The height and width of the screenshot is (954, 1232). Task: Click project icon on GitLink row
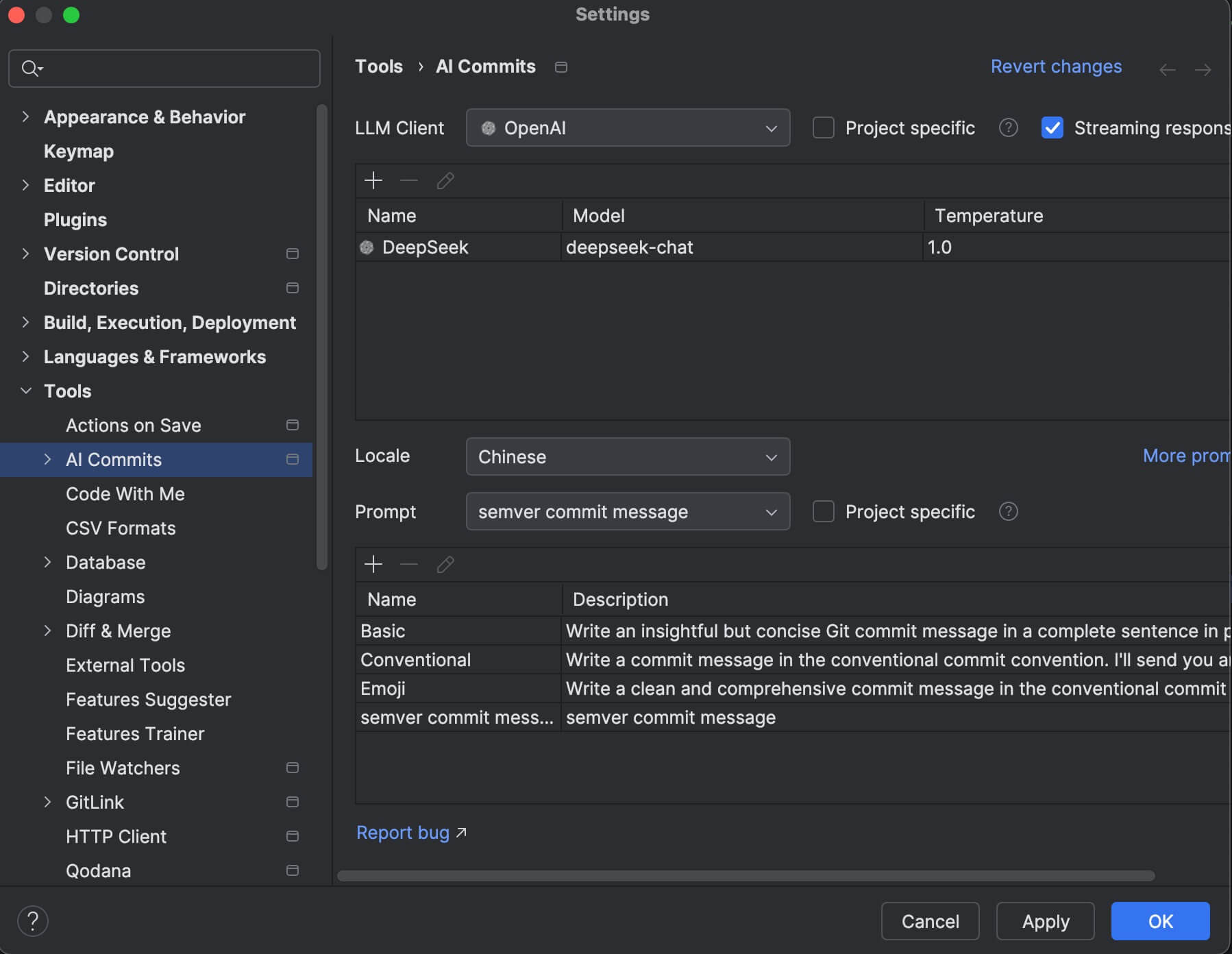point(293,802)
